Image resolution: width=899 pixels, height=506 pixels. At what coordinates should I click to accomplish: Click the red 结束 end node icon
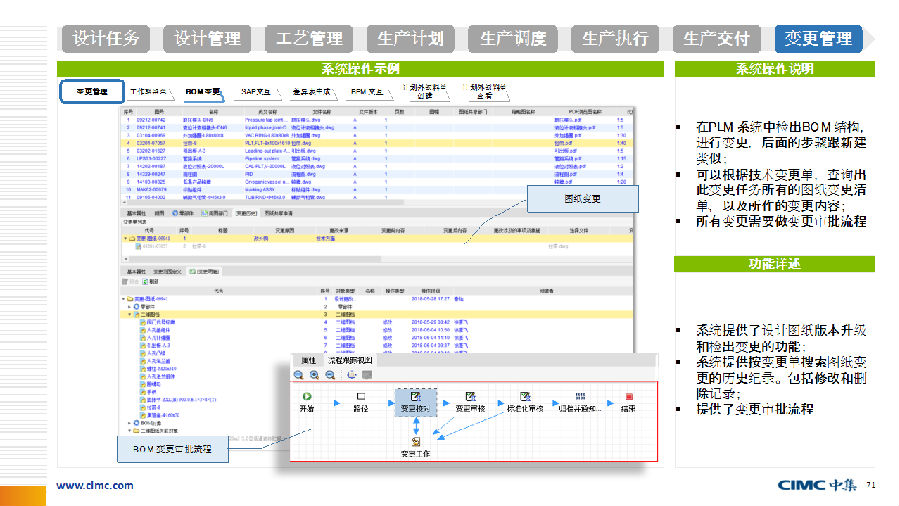pos(629,396)
